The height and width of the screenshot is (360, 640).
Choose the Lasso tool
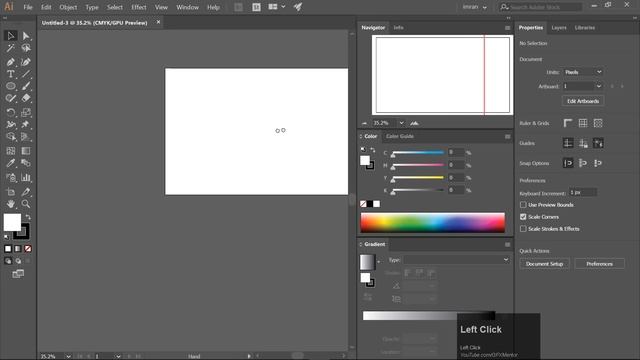coord(26,48)
